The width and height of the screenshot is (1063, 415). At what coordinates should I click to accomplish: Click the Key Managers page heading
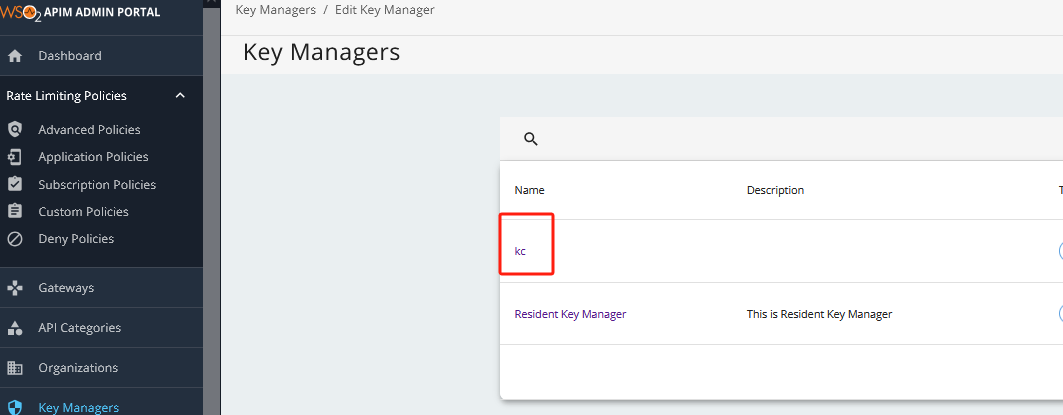coord(321,52)
